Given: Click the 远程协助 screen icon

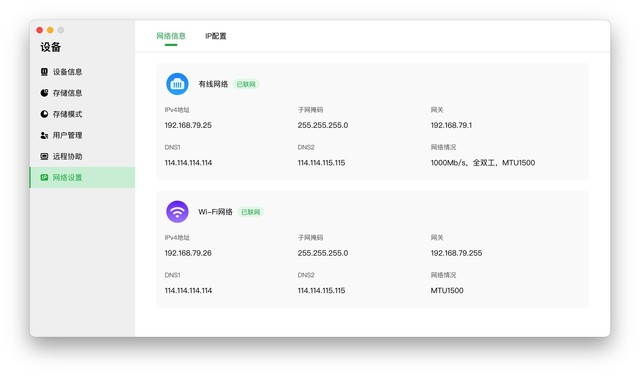Looking at the screenshot, I should click(44, 156).
